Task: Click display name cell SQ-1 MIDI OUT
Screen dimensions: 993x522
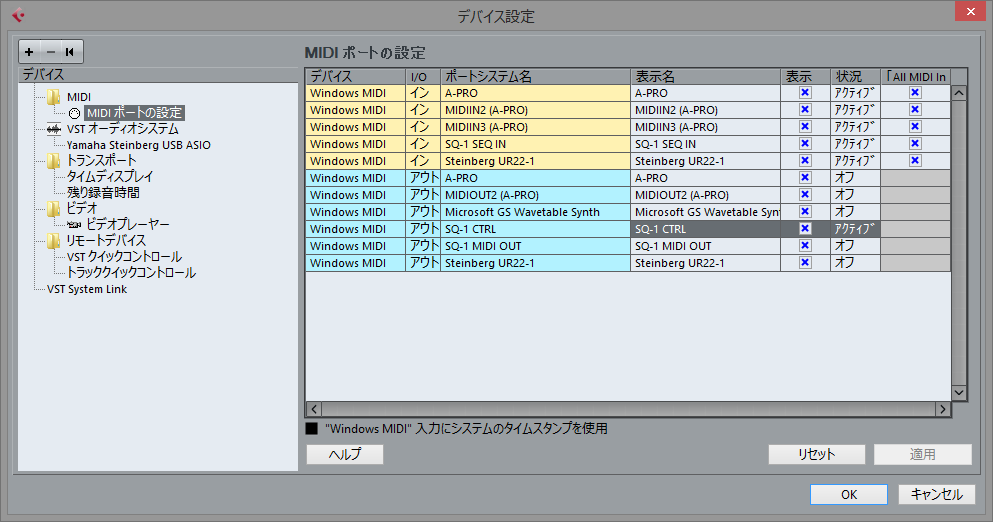Action: tap(705, 246)
